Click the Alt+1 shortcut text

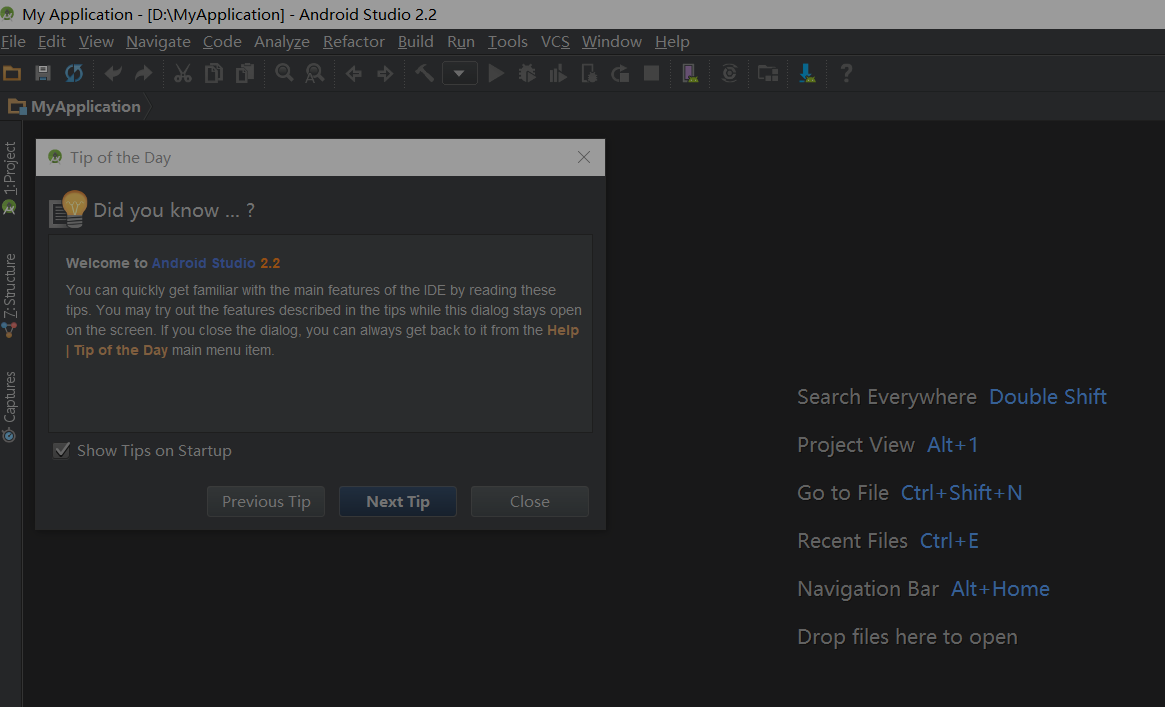[x=953, y=445]
